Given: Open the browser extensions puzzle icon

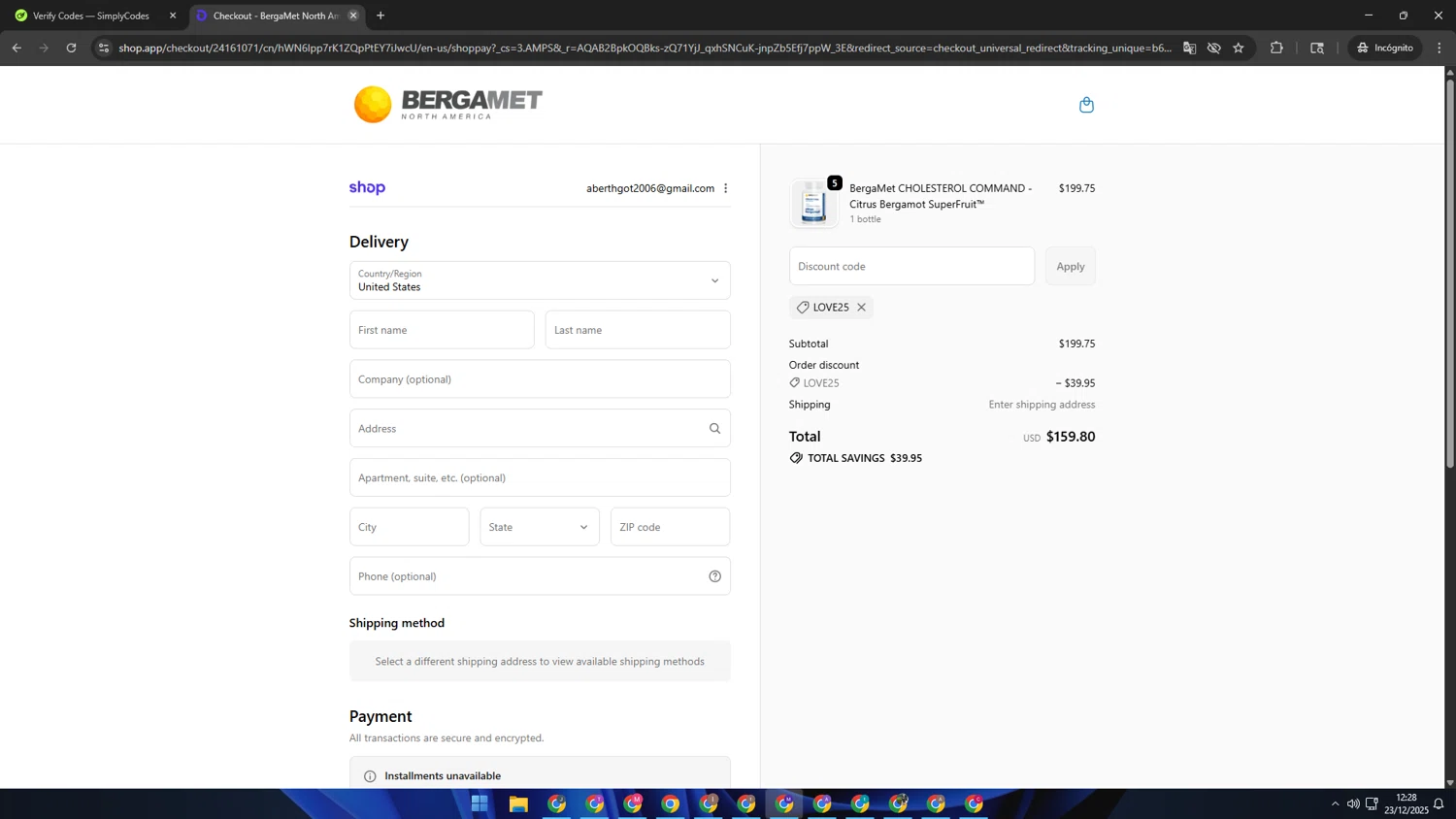Looking at the screenshot, I should click(1276, 48).
